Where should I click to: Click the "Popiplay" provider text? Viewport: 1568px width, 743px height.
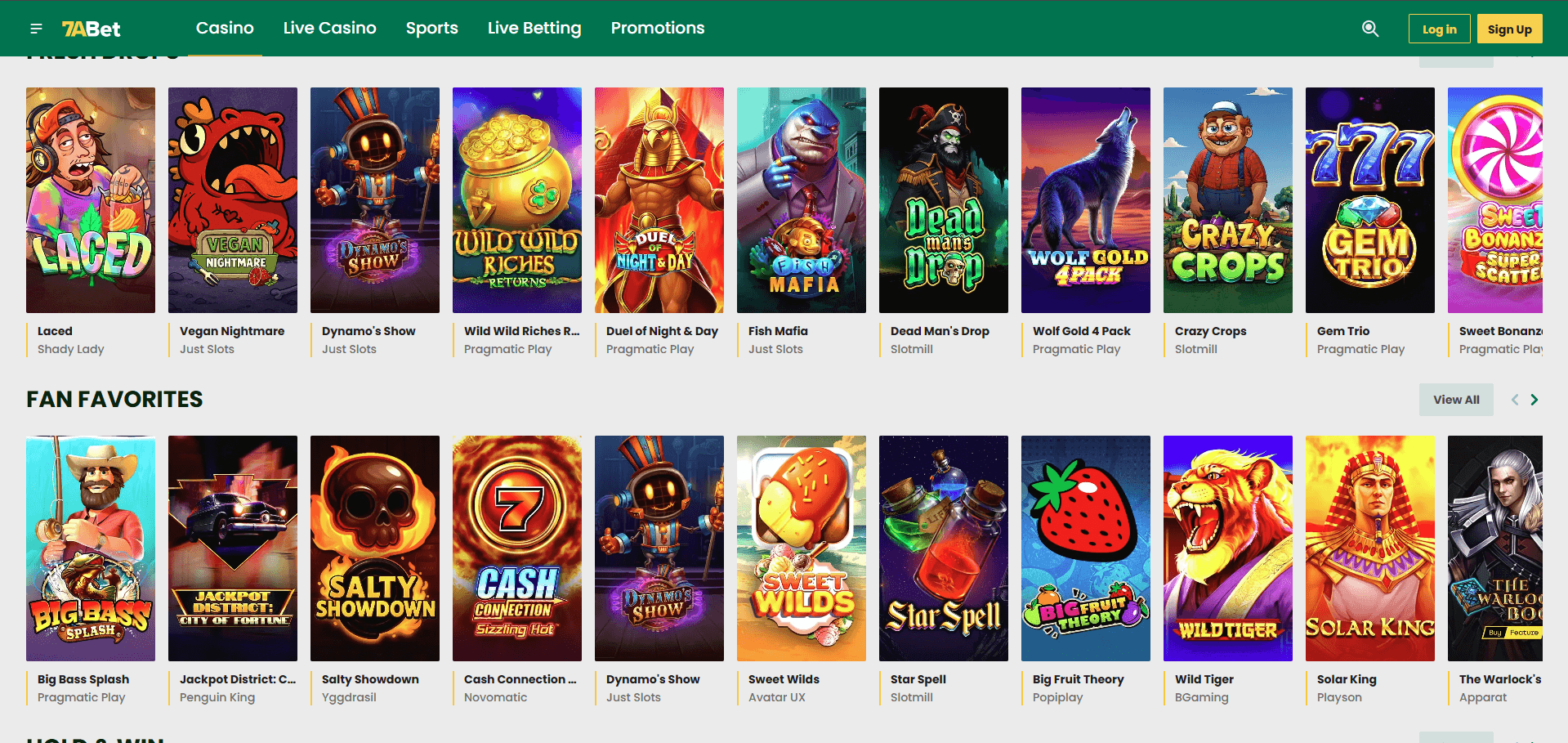coord(1057,697)
